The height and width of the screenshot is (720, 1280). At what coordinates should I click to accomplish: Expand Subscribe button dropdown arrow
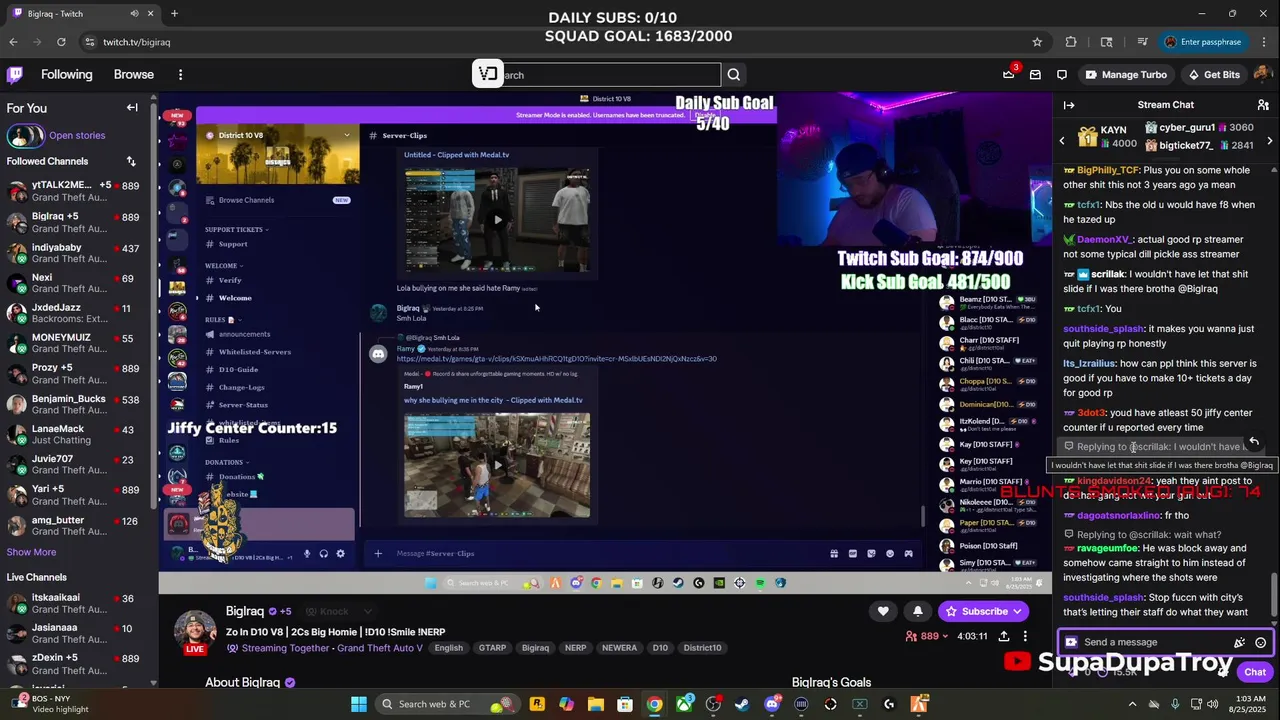1018,611
